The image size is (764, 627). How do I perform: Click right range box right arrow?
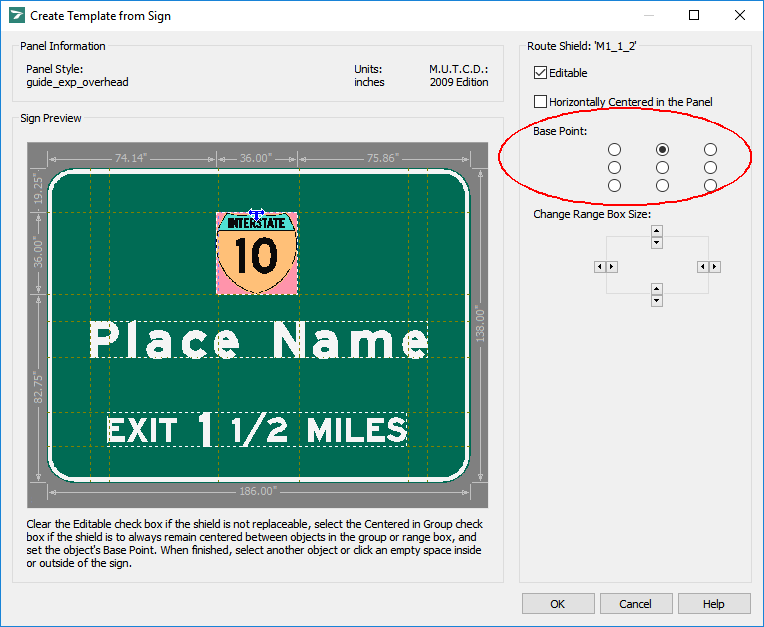[x=715, y=266]
